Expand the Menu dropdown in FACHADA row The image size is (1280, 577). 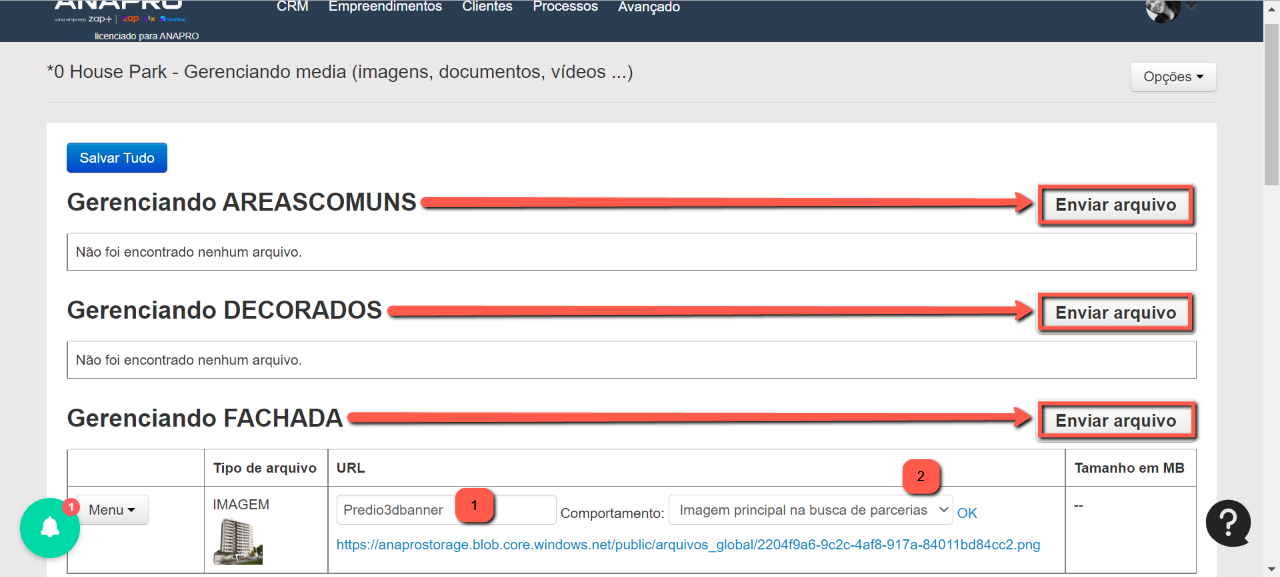tap(113, 510)
